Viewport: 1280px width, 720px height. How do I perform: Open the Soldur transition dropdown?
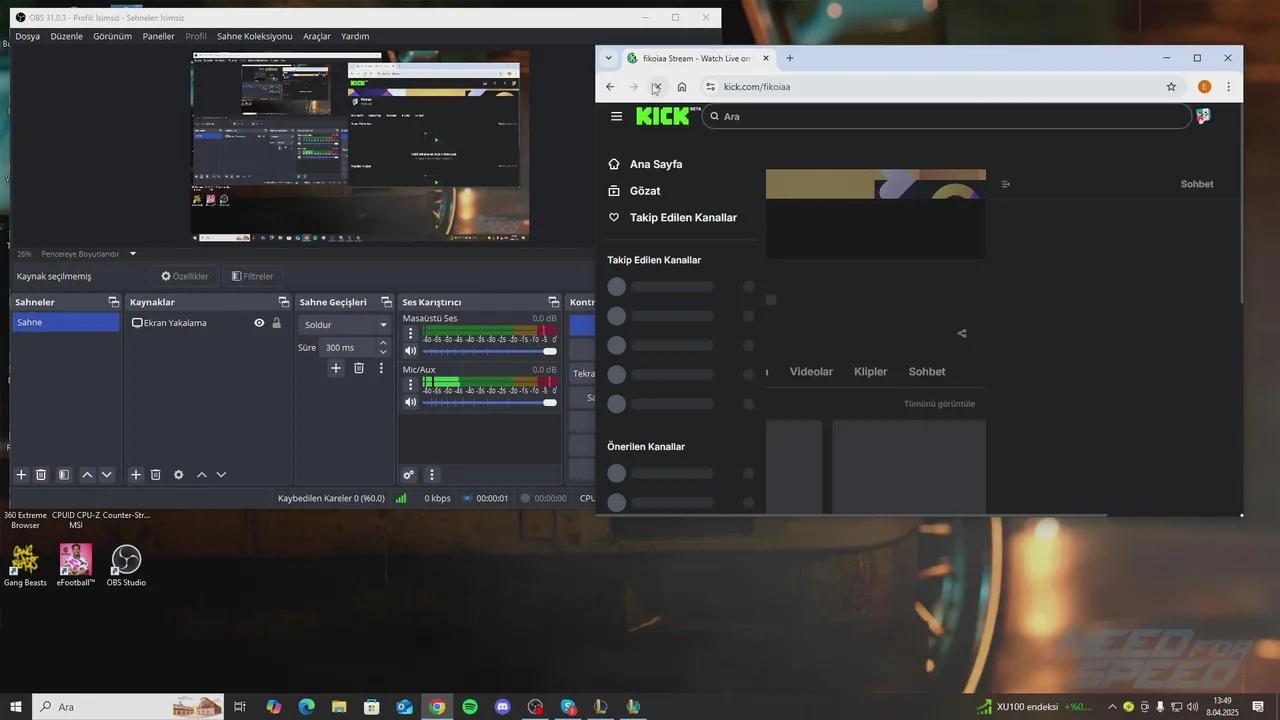344,324
